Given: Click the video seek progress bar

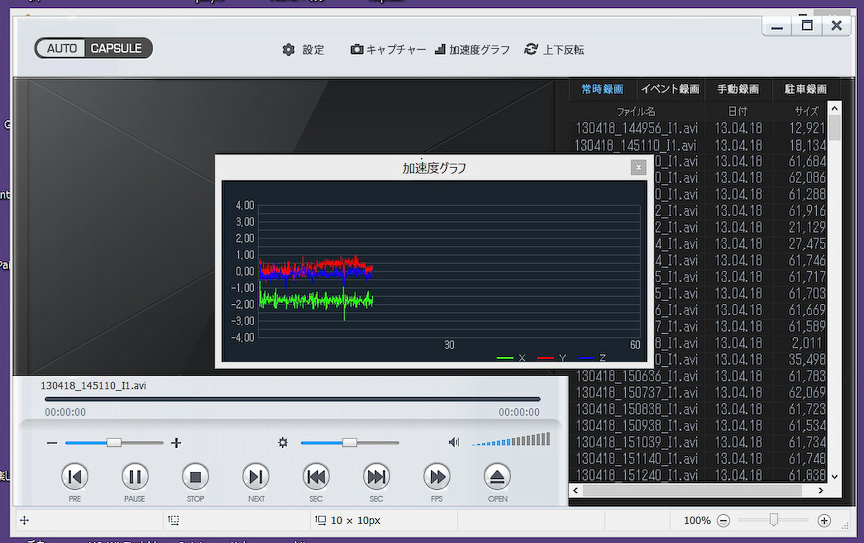Looking at the screenshot, I should (x=292, y=399).
